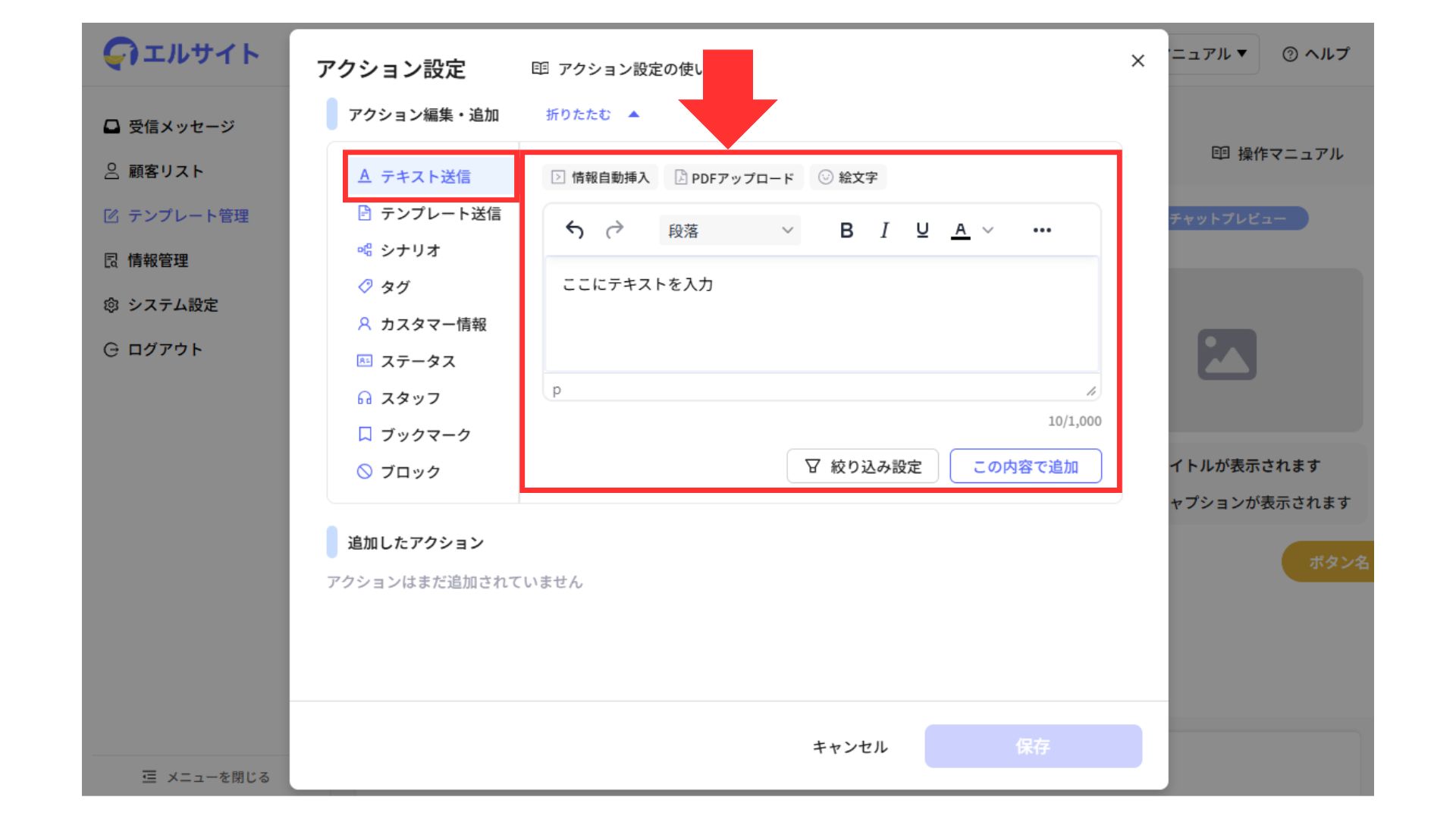Open the three-dot more options menu
The image size is (1456, 819).
point(1042,230)
